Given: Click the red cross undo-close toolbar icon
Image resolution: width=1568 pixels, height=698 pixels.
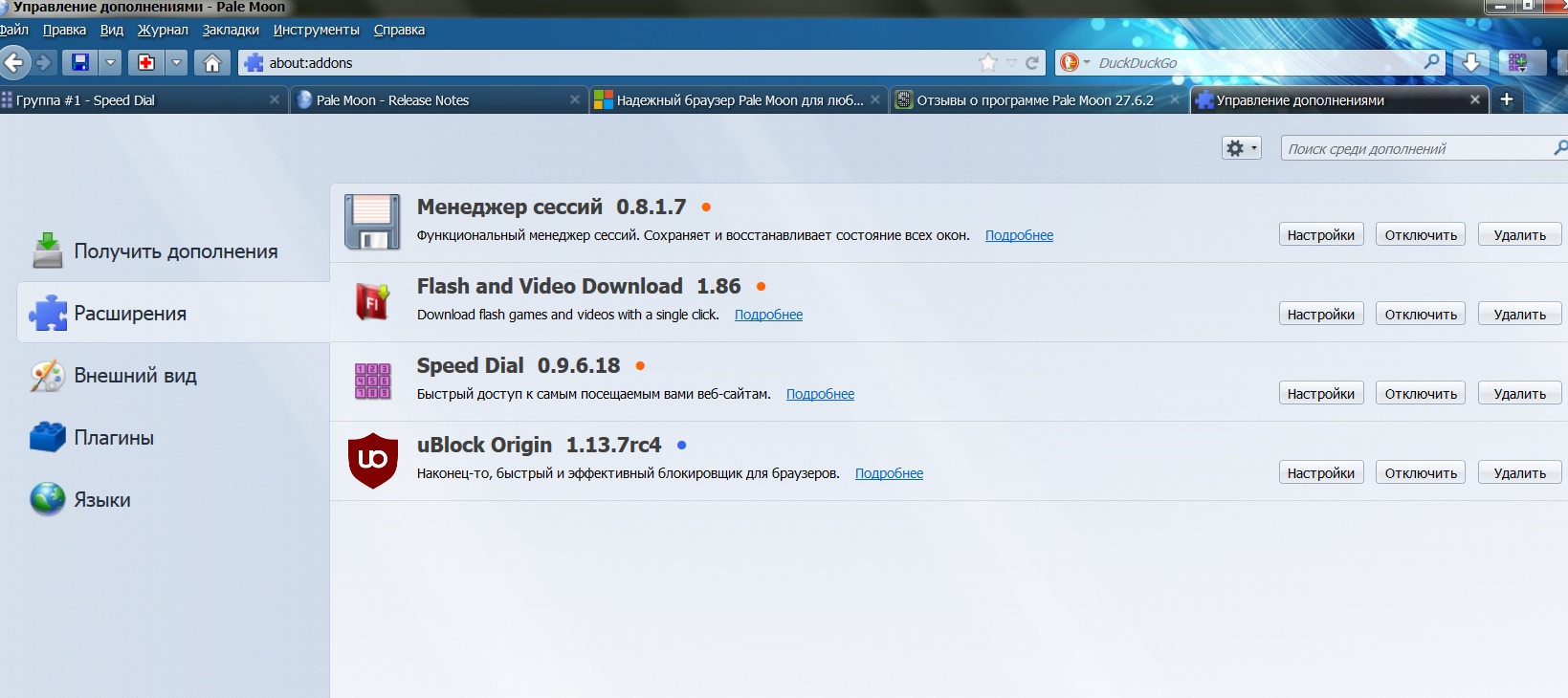Looking at the screenshot, I should click(x=146, y=63).
